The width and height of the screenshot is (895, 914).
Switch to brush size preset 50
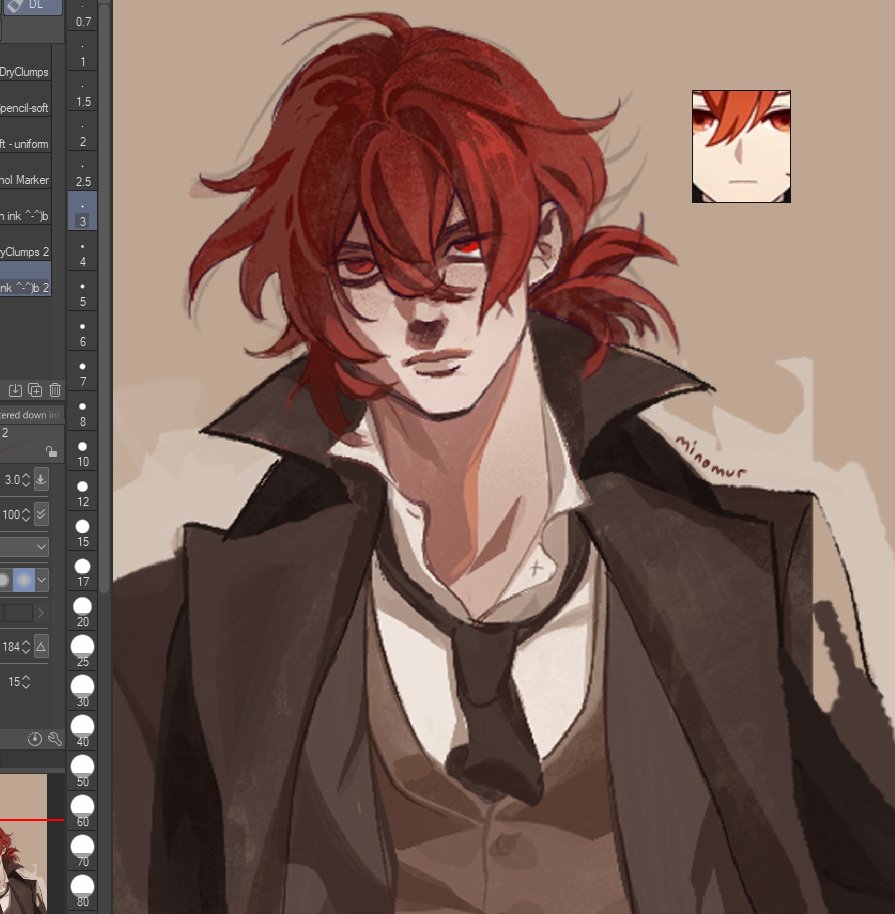83,772
